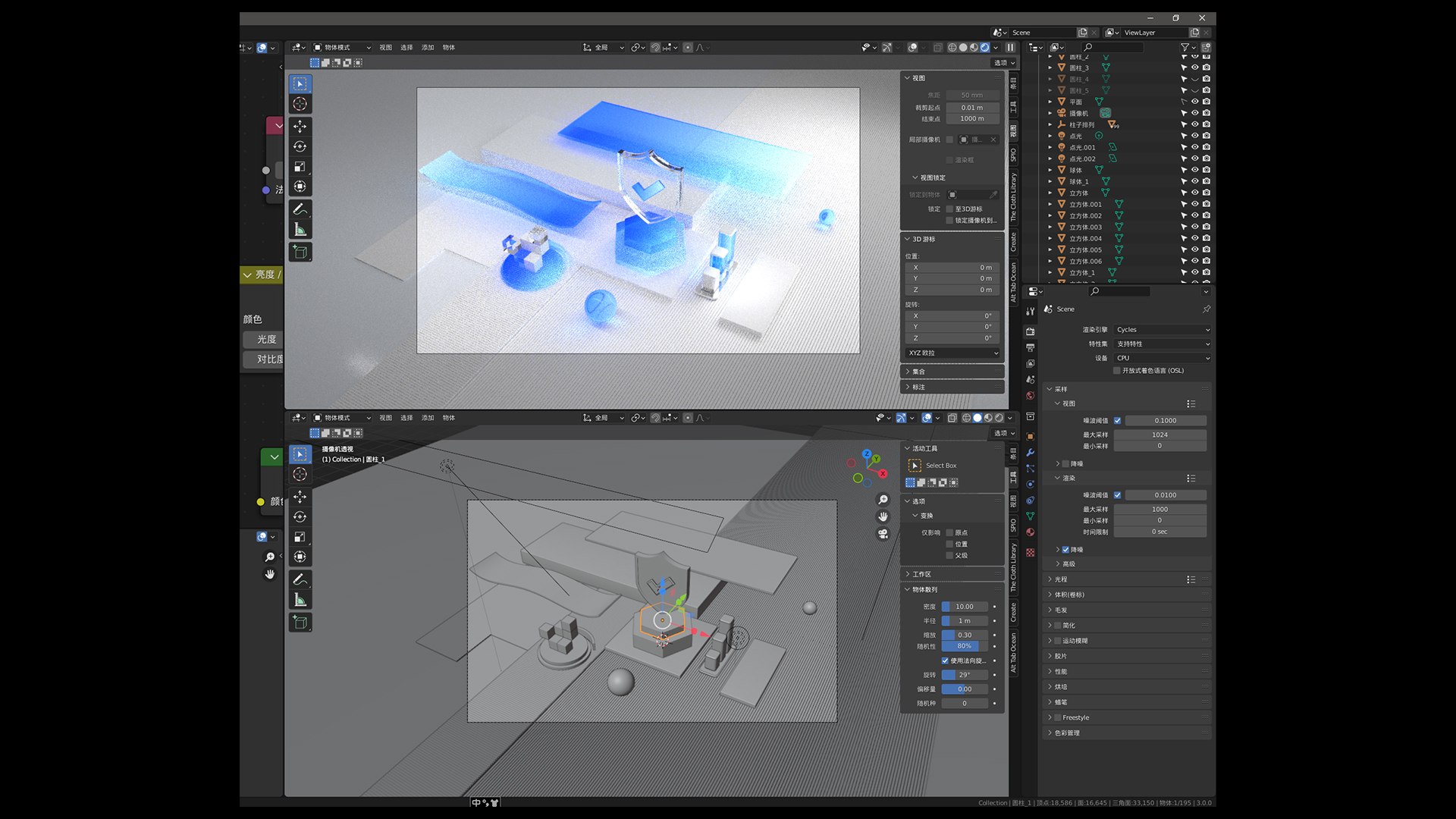Toggle render camera icon for 点光.001
Screen dimensions: 1456x819
coord(1207,147)
